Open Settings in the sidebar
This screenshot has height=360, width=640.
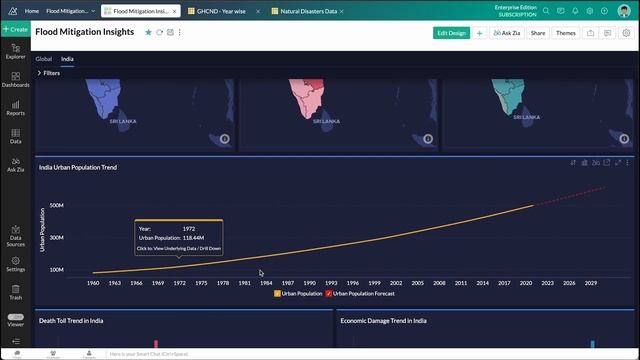point(16,264)
